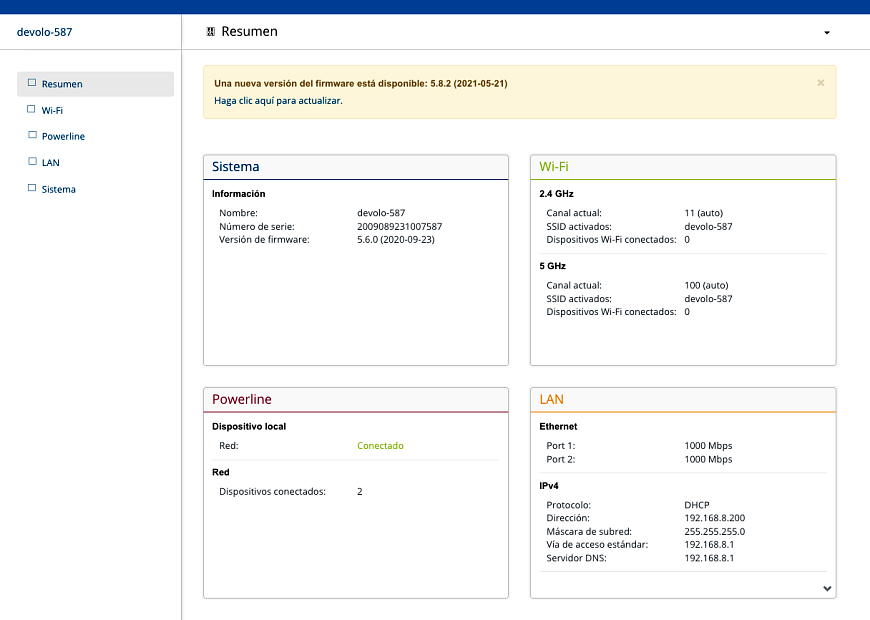Click the Port 1 speed 1000 Mbps

709,446
